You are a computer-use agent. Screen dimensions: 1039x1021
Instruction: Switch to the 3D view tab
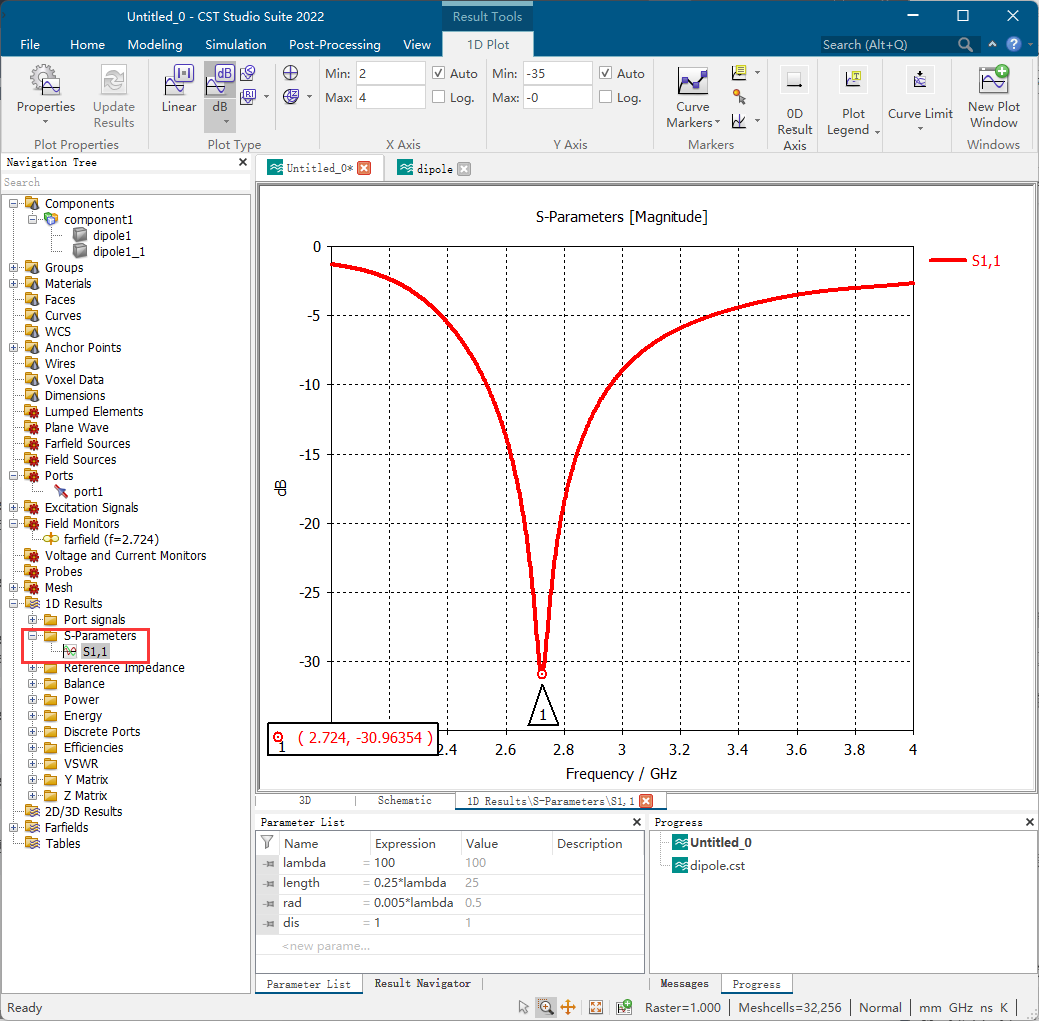click(x=305, y=800)
